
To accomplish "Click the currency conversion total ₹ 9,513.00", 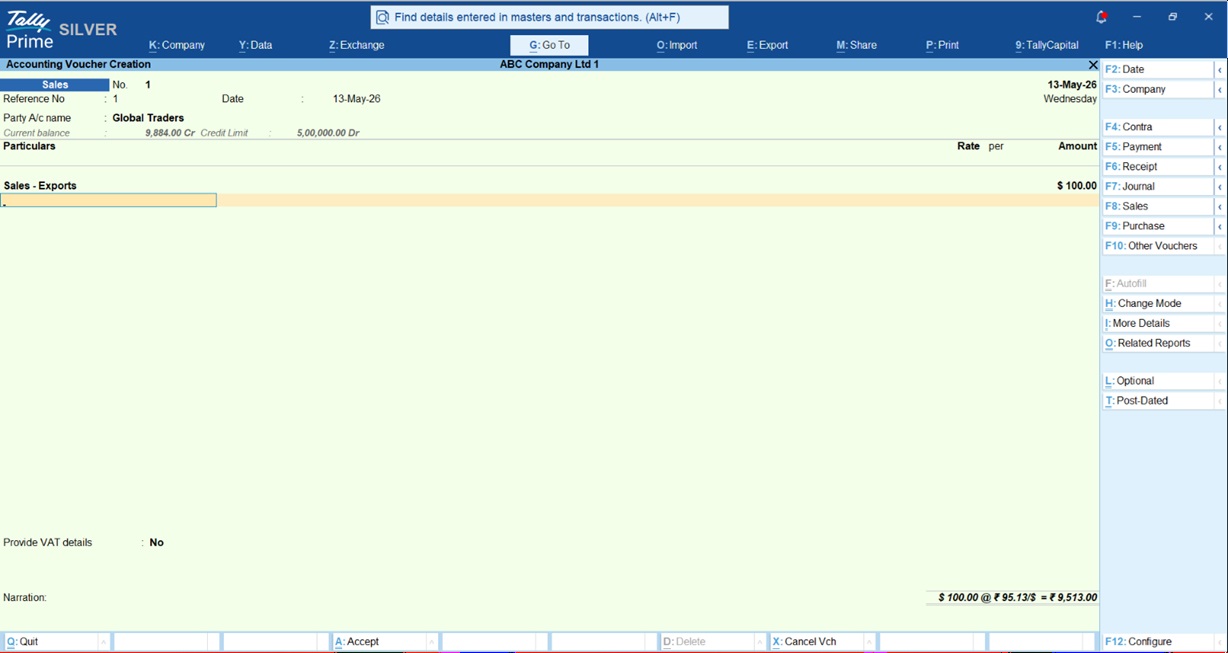I will pos(1075,598).
